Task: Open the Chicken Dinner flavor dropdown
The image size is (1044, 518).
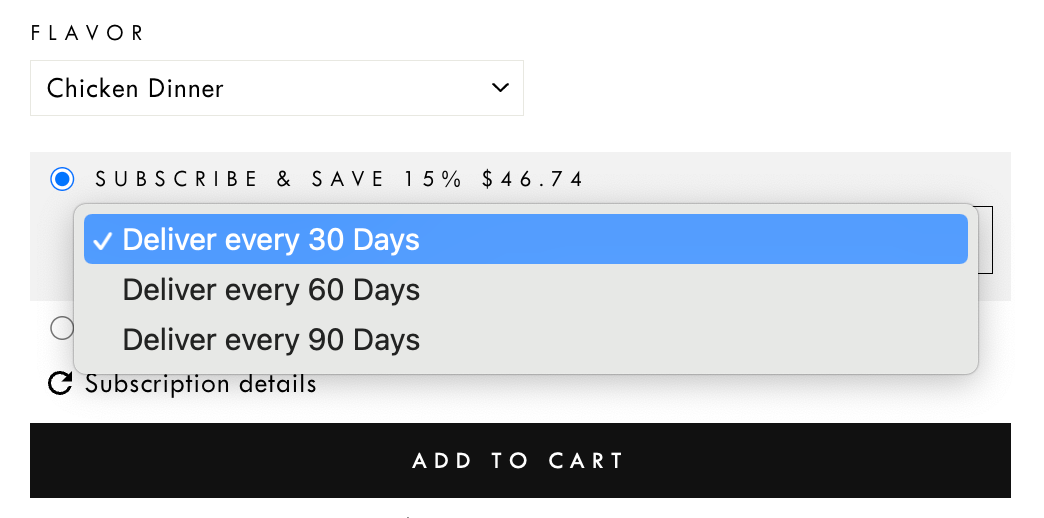Action: click(x=277, y=88)
